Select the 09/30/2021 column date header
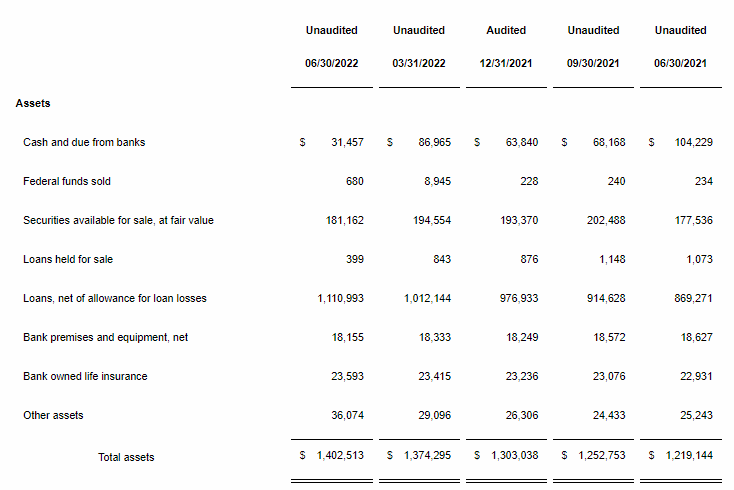Viewport: 734px width, 490px height. pyautogui.click(x=593, y=64)
